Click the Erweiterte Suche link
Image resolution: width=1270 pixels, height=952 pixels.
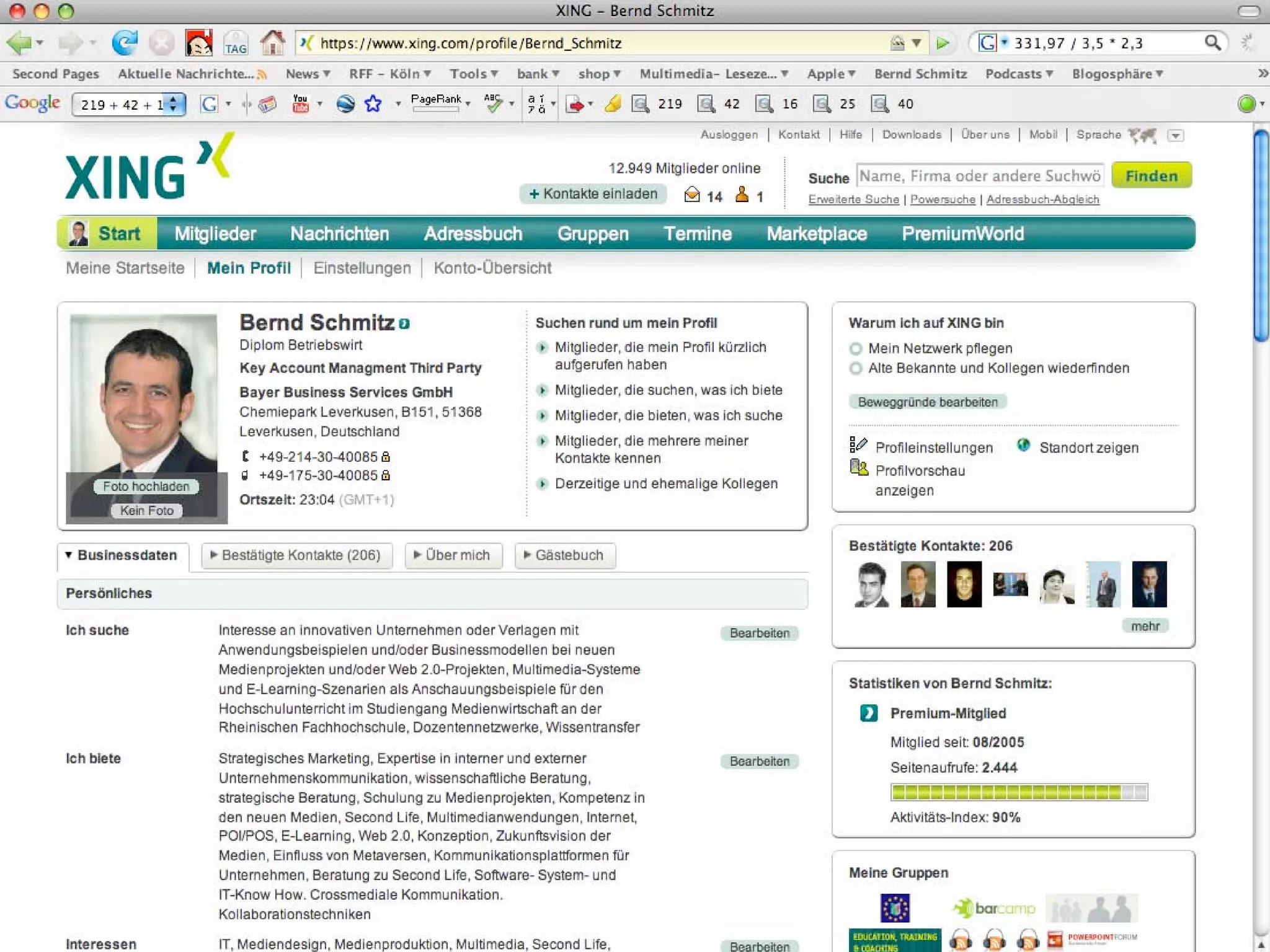[x=853, y=200]
